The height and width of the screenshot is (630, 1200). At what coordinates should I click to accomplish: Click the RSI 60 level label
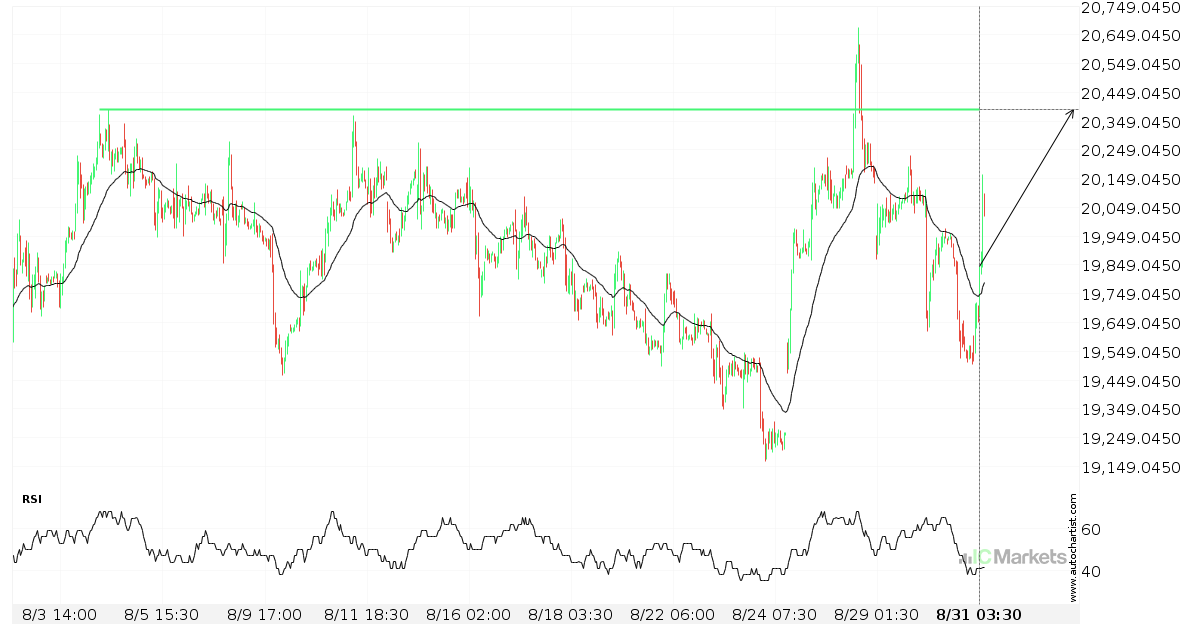1091,530
